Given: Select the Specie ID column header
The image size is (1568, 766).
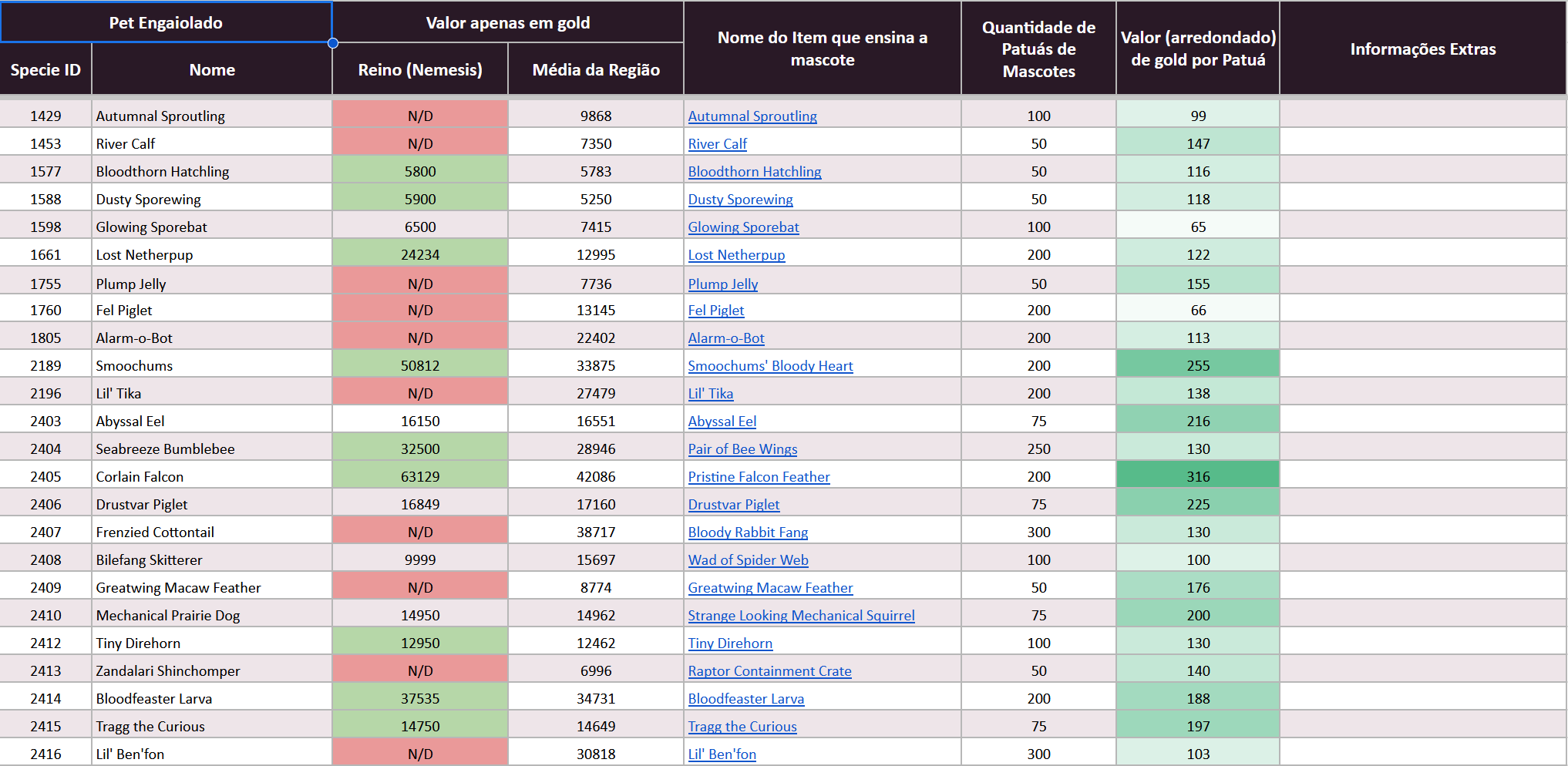Looking at the screenshot, I should tap(45, 69).
